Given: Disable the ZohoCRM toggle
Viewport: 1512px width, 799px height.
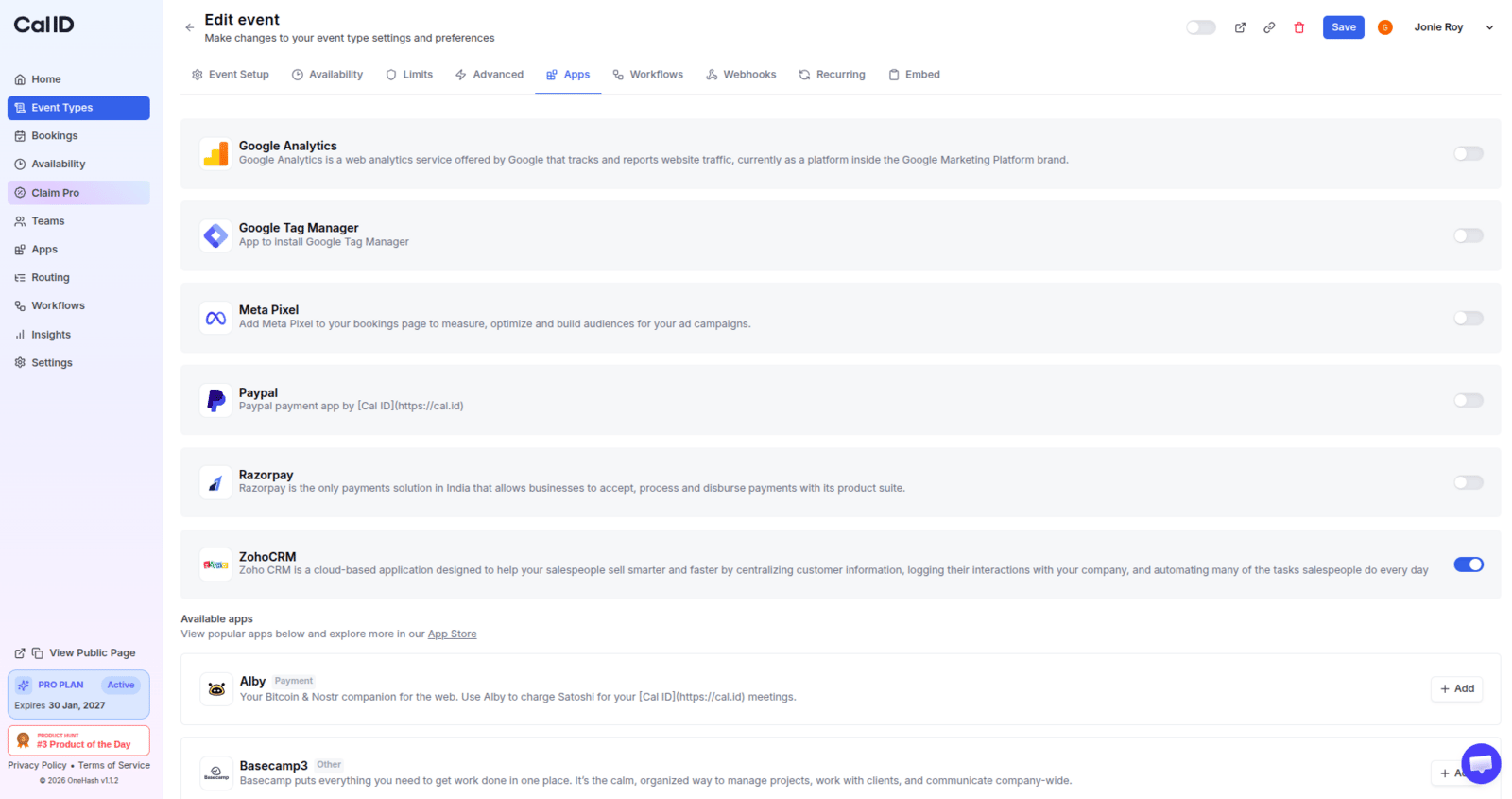Looking at the screenshot, I should click(x=1469, y=565).
